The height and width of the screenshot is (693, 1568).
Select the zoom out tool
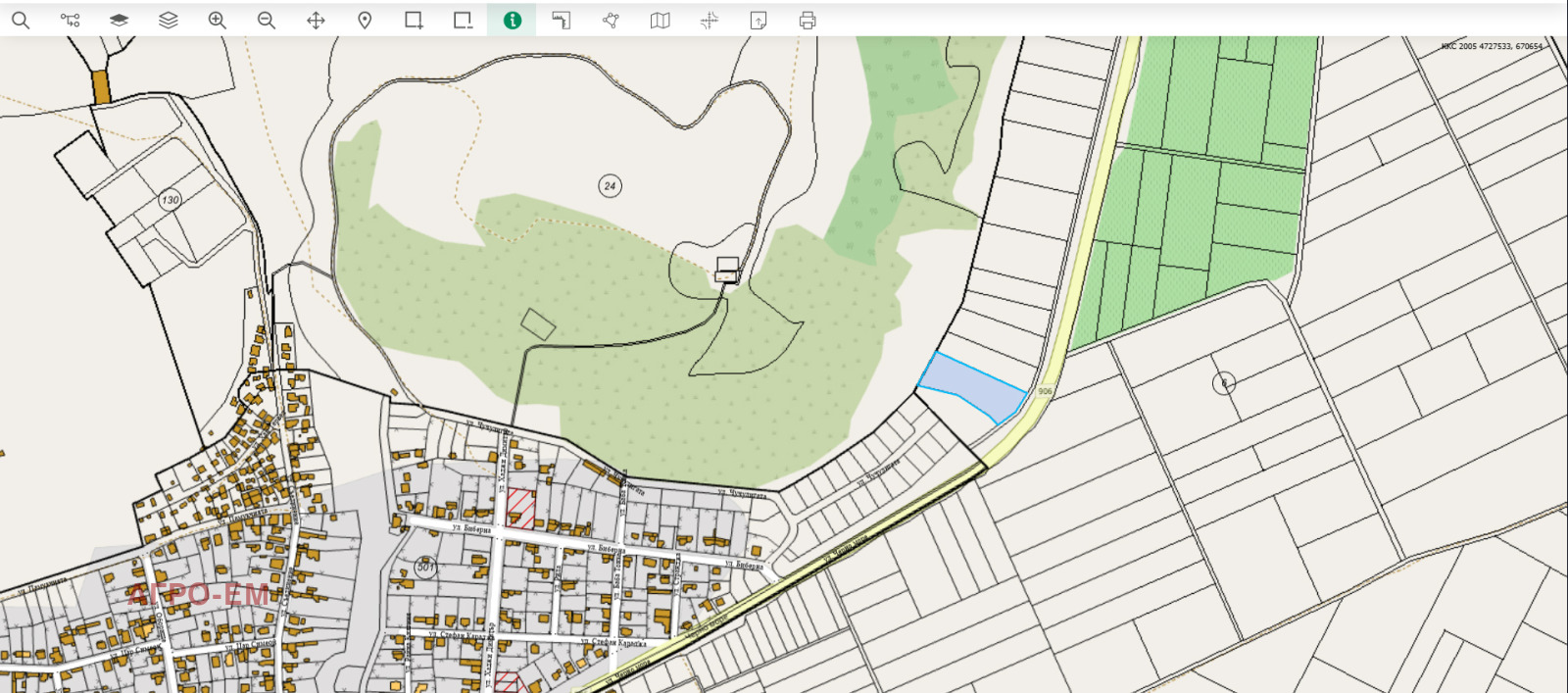coord(267,20)
